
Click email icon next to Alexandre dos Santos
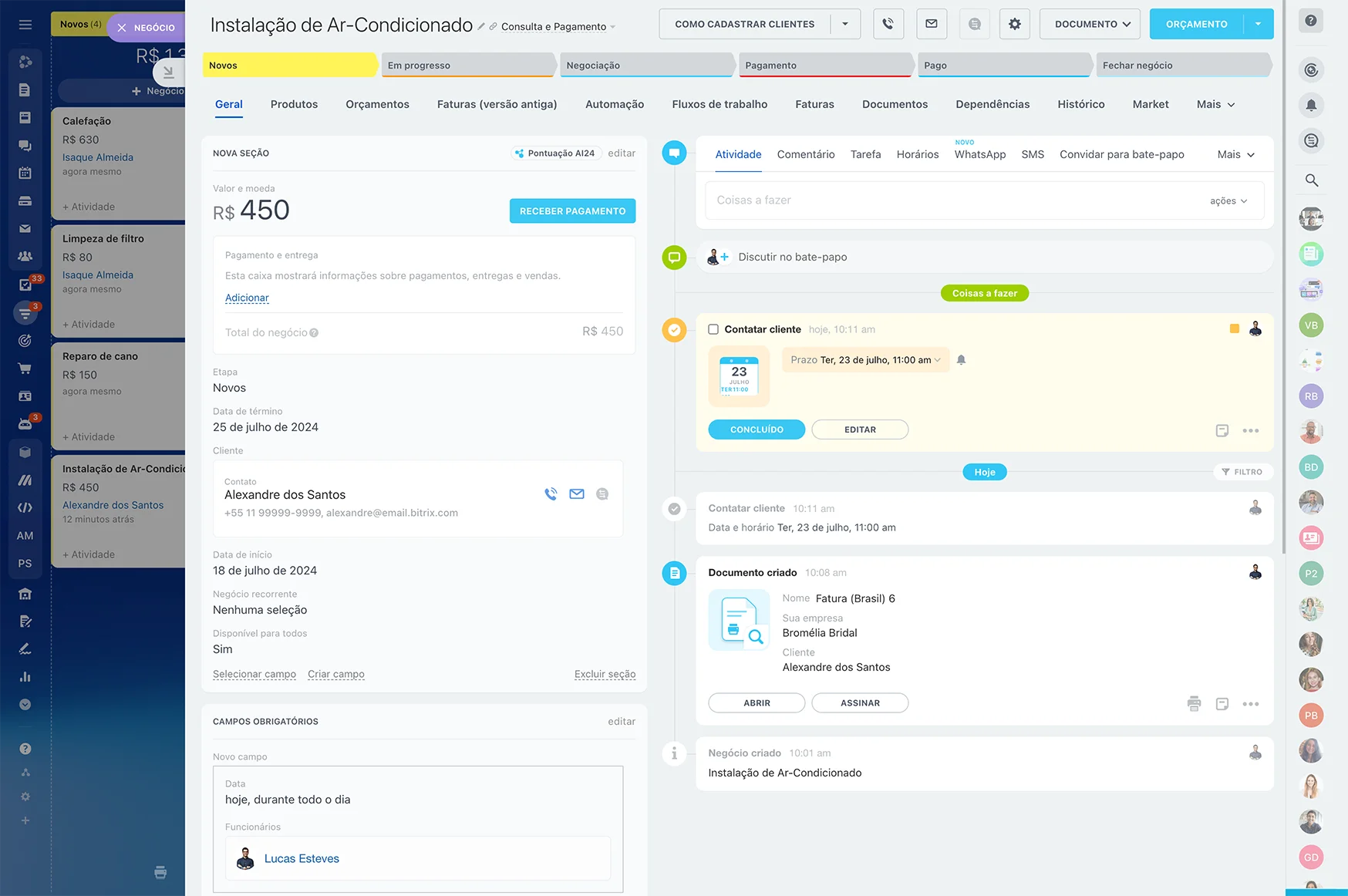click(577, 494)
